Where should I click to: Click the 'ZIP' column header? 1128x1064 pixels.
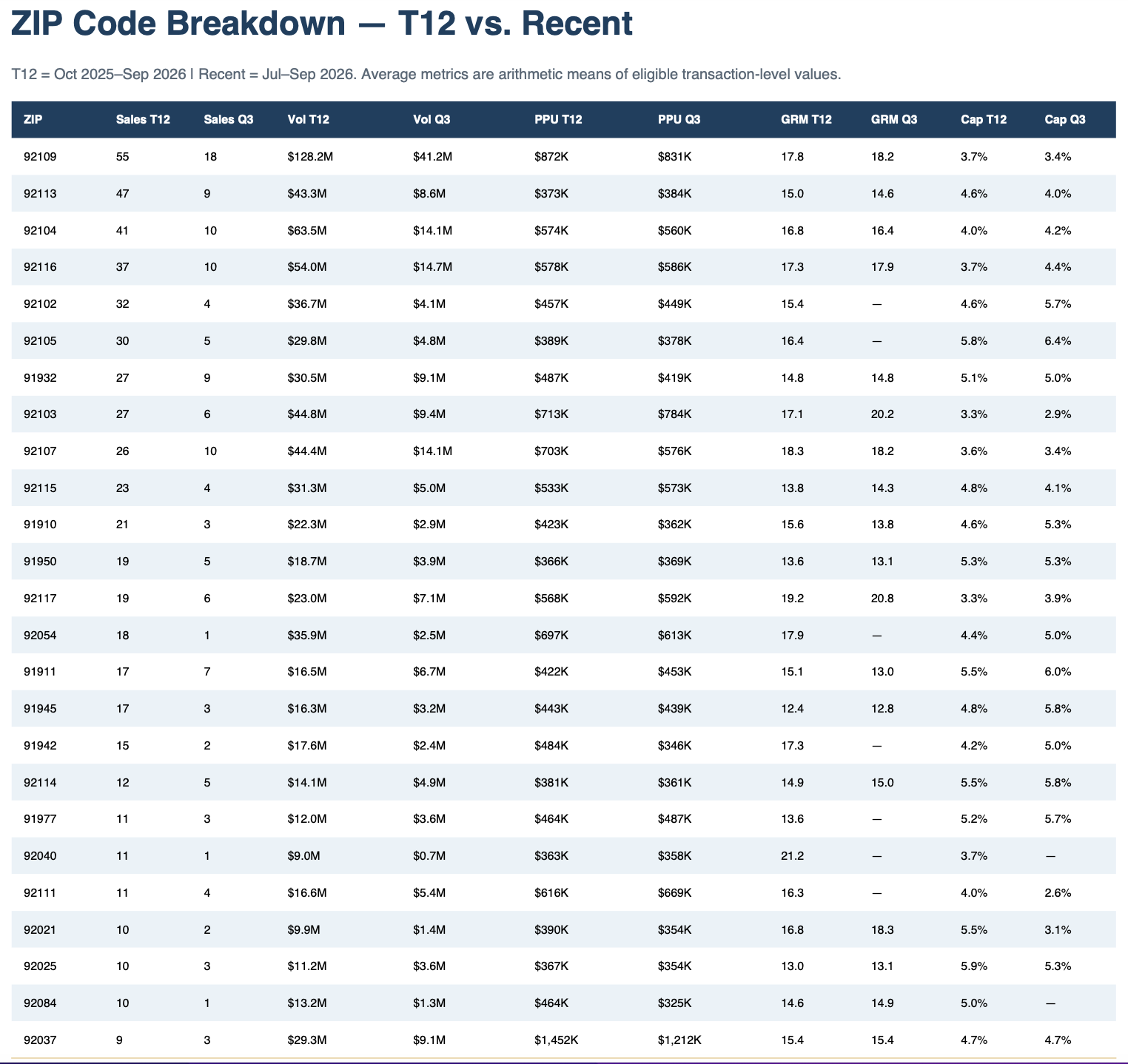(33, 120)
